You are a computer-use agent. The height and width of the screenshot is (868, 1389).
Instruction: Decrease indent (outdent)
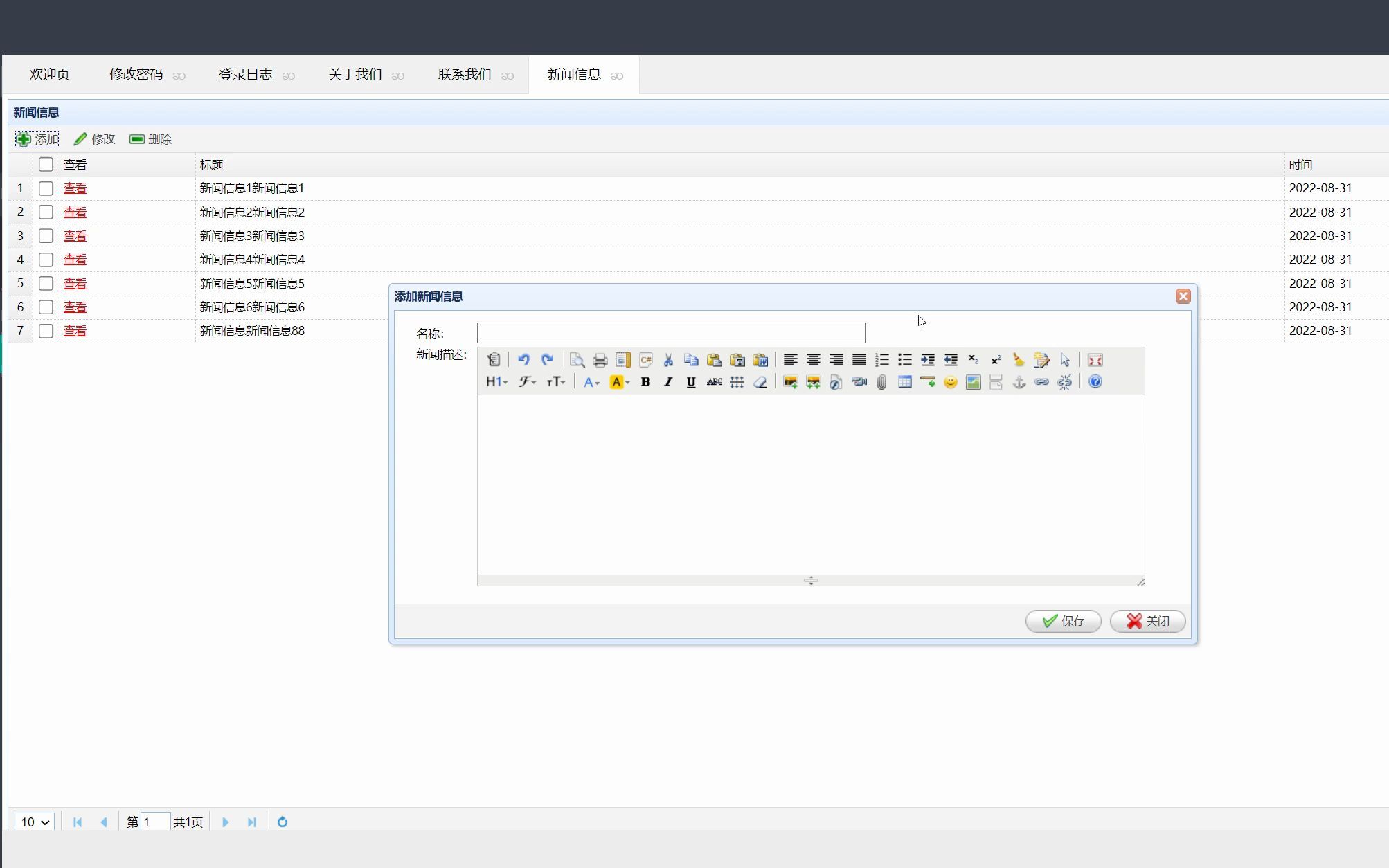tap(950, 360)
